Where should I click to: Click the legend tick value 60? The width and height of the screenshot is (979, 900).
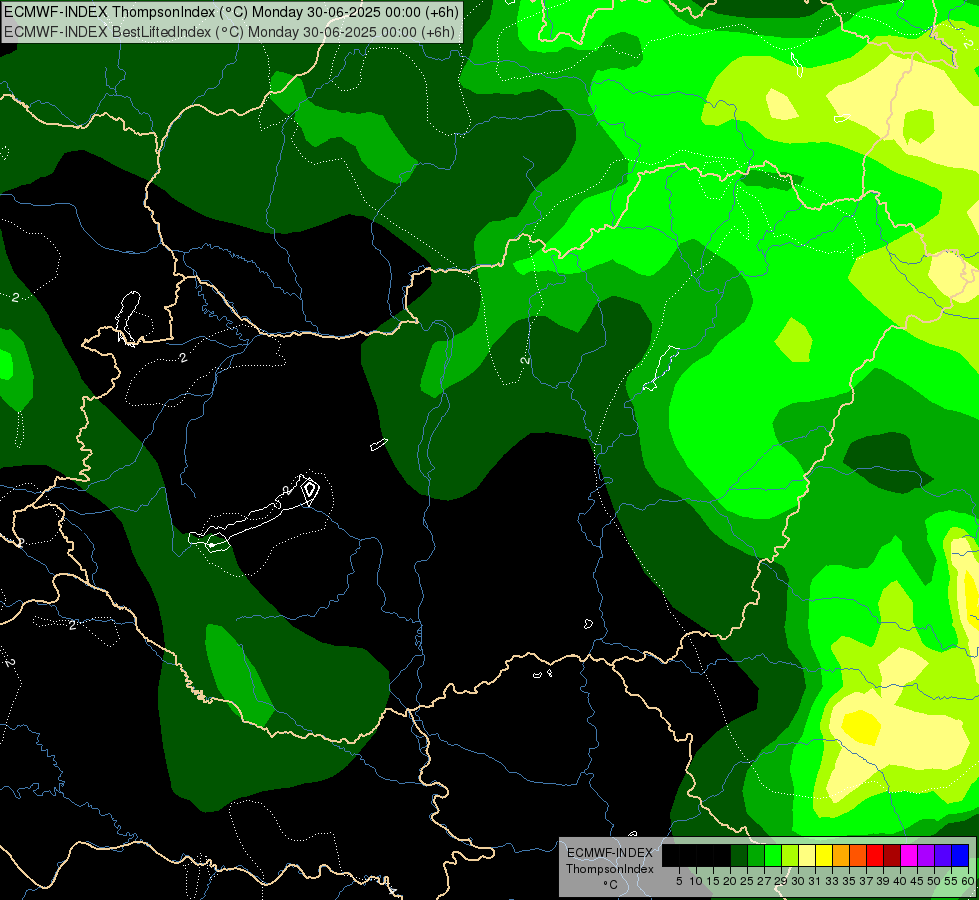pyautogui.click(x=968, y=881)
